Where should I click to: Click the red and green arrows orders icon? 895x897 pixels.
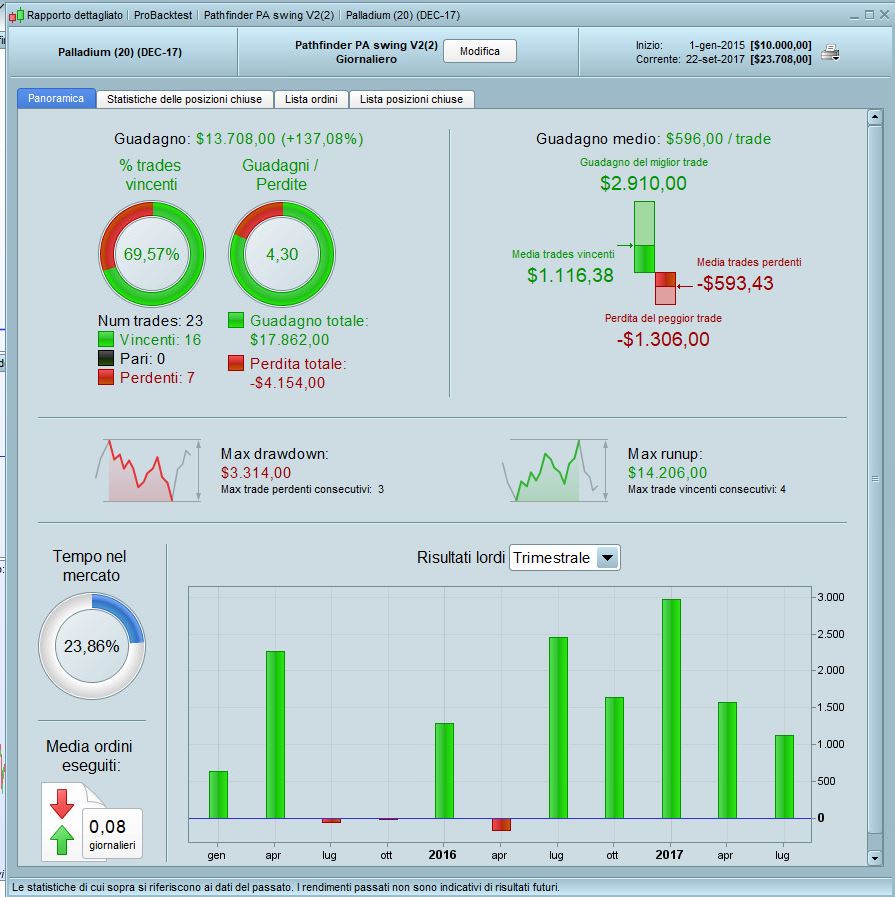click(62, 821)
